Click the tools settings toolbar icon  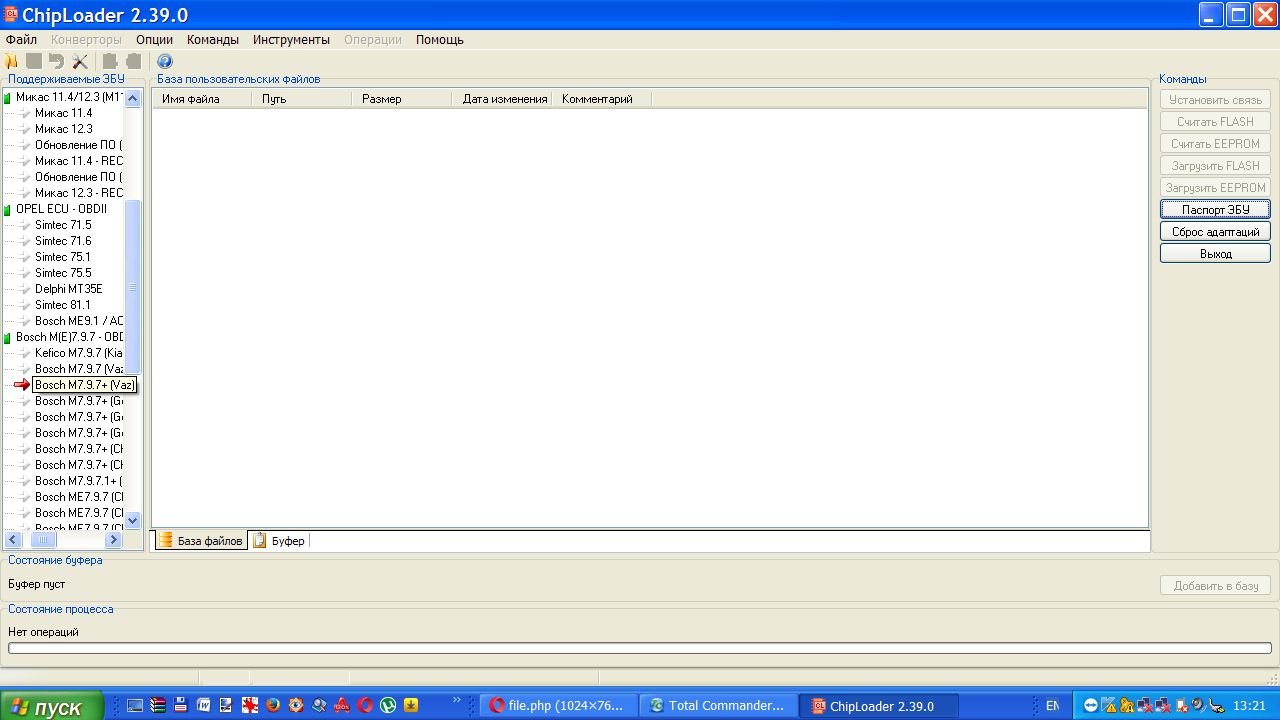pos(80,62)
